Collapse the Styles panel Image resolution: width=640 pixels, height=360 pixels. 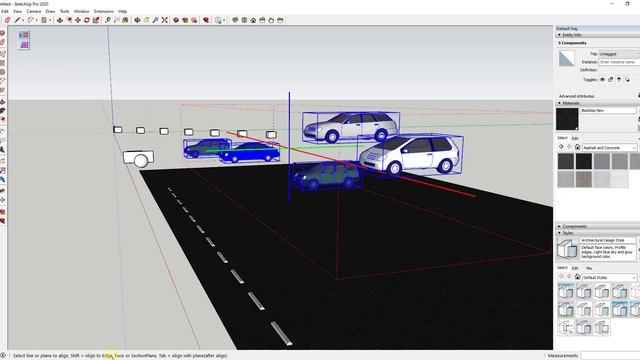(x=559, y=233)
